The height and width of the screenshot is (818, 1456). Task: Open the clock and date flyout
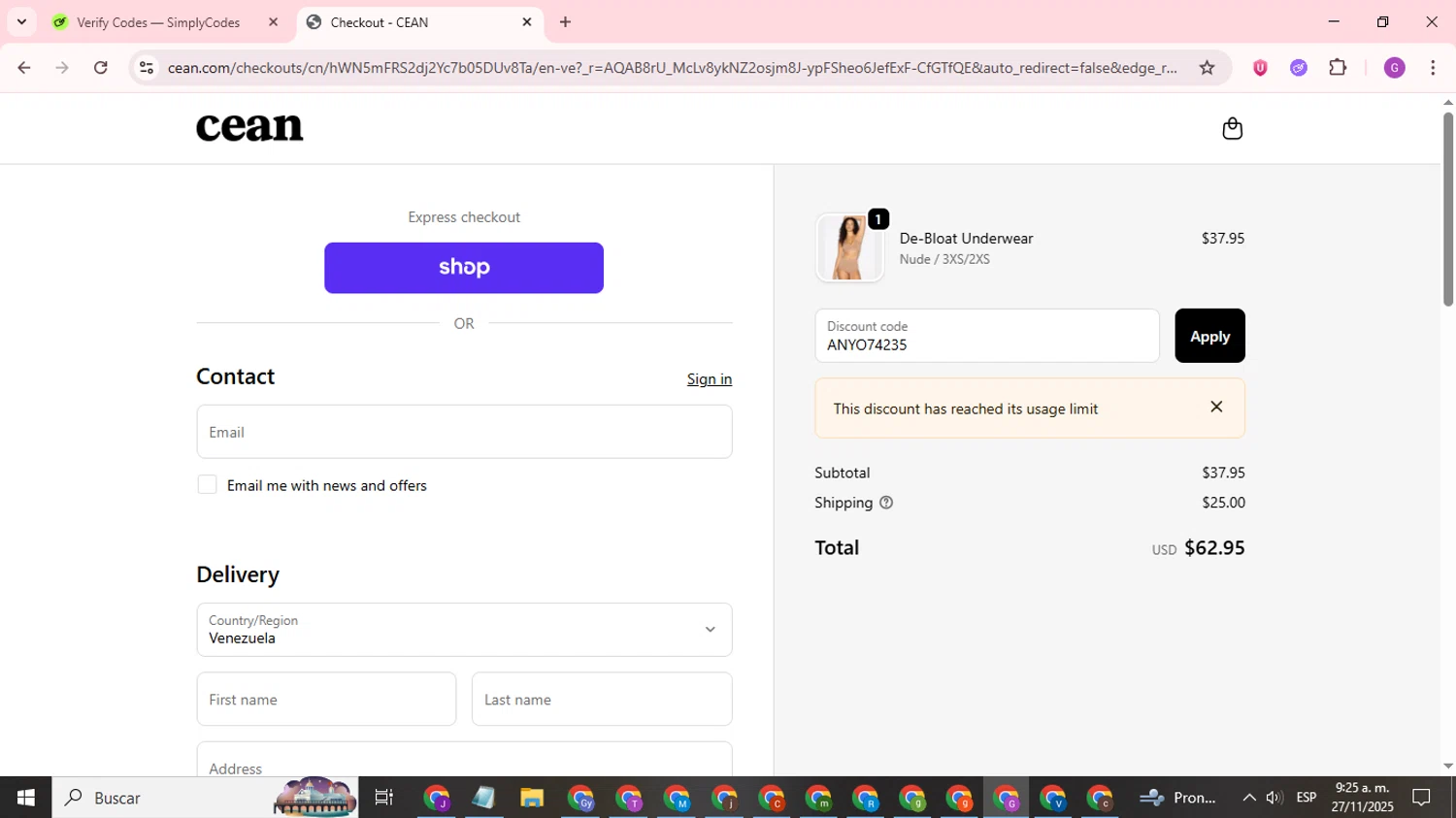(x=1363, y=798)
